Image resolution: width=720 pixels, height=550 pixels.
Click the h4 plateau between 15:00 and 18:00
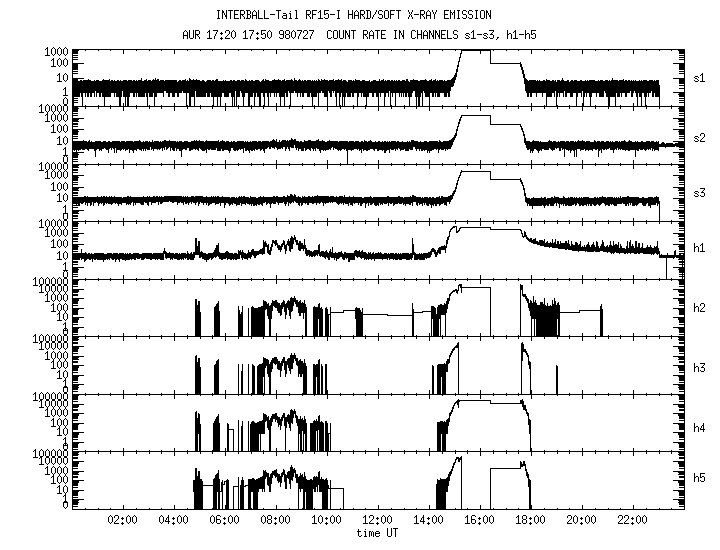490,402
